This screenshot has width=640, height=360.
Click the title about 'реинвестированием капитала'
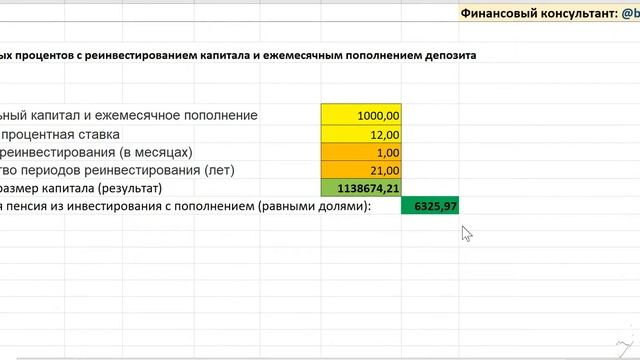pos(238,55)
